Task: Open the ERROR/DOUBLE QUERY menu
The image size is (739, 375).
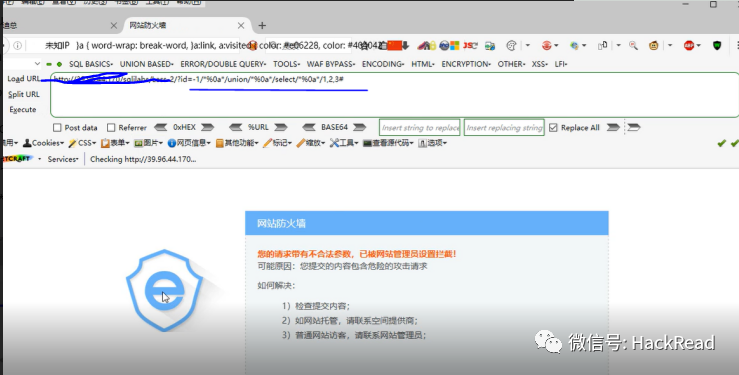Action: (x=223, y=64)
